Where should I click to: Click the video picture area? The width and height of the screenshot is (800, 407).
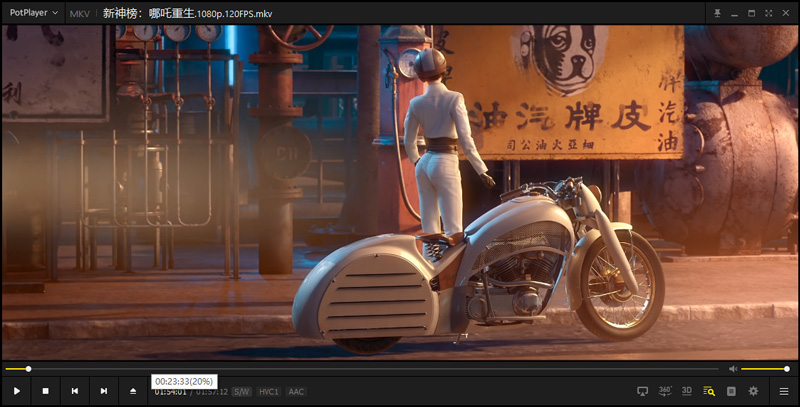400,192
